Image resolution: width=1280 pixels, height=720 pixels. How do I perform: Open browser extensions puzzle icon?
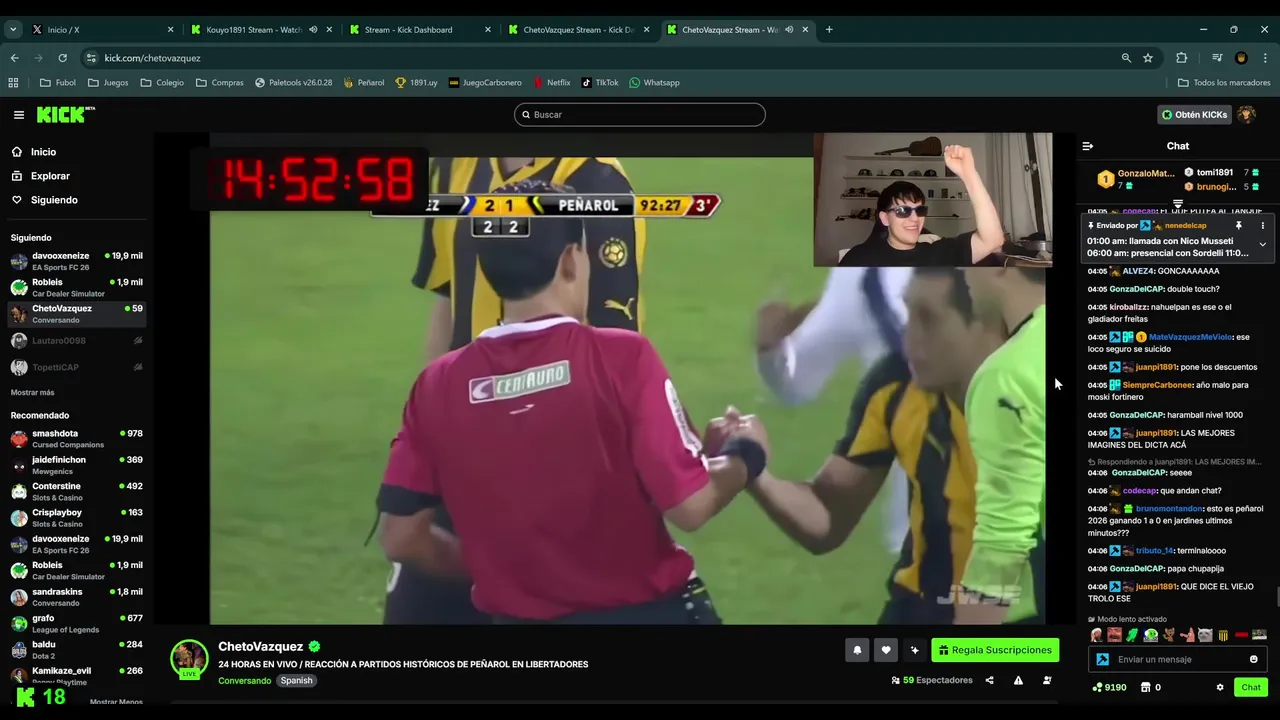pyautogui.click(x=1181, y=58)
